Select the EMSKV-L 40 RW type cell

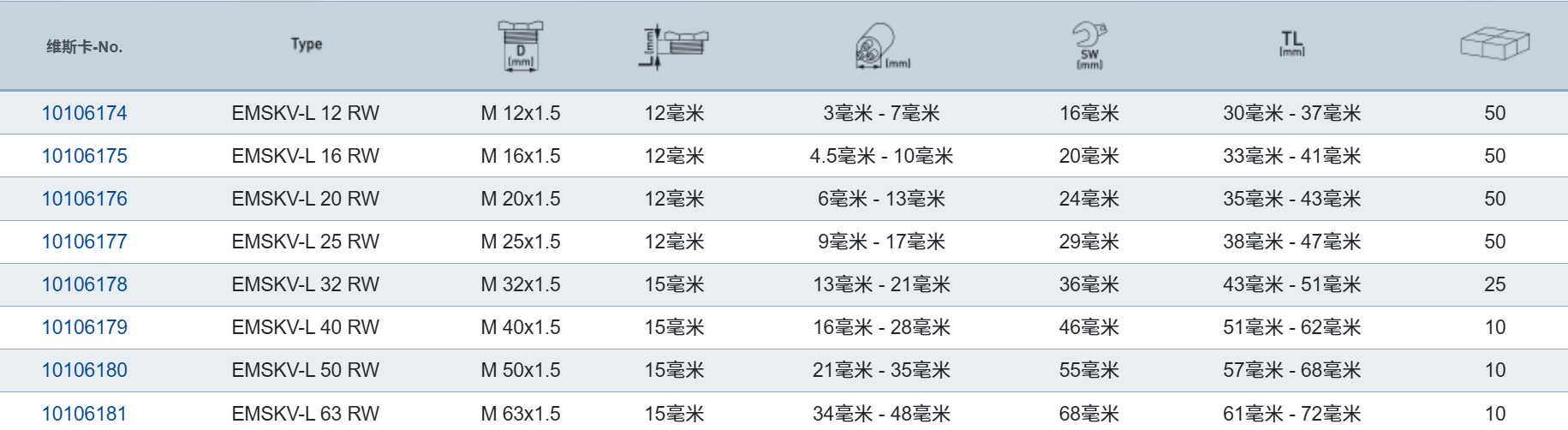click(305, 327)
